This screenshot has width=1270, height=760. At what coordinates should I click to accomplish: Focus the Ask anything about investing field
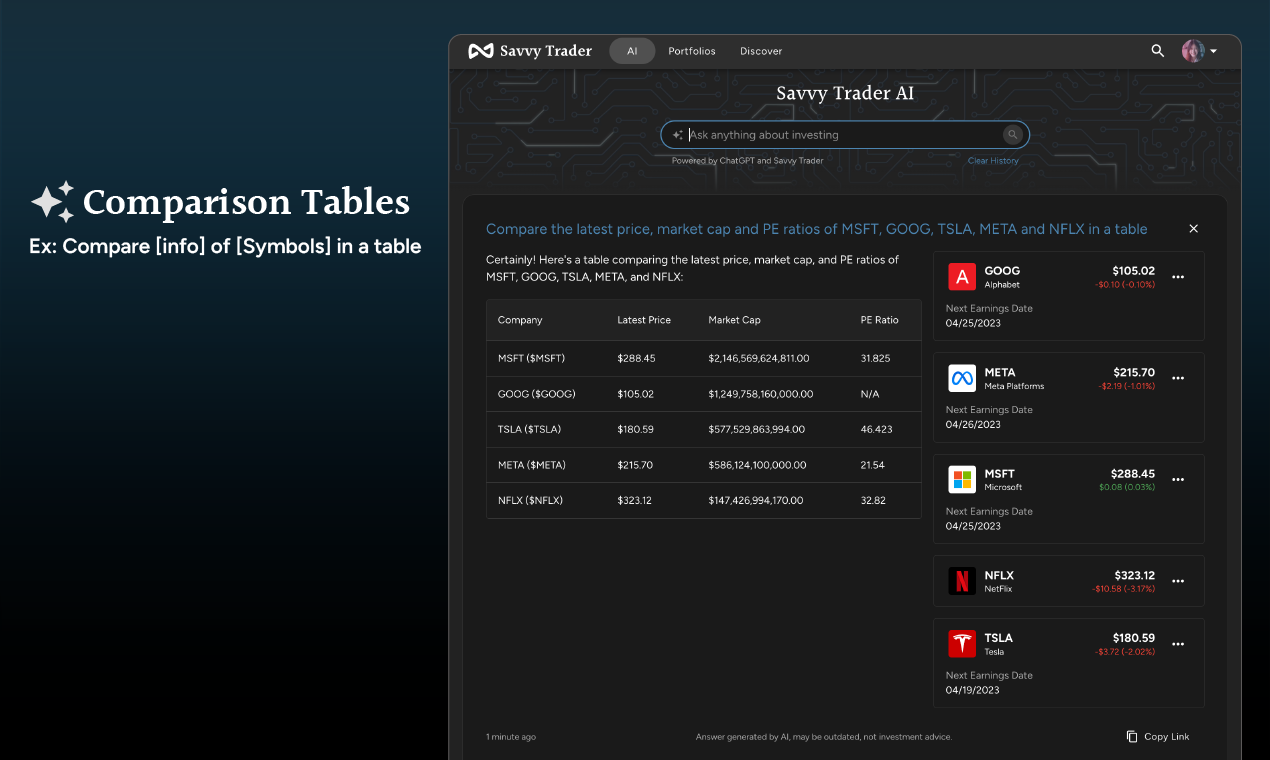[x=844, y=135]
